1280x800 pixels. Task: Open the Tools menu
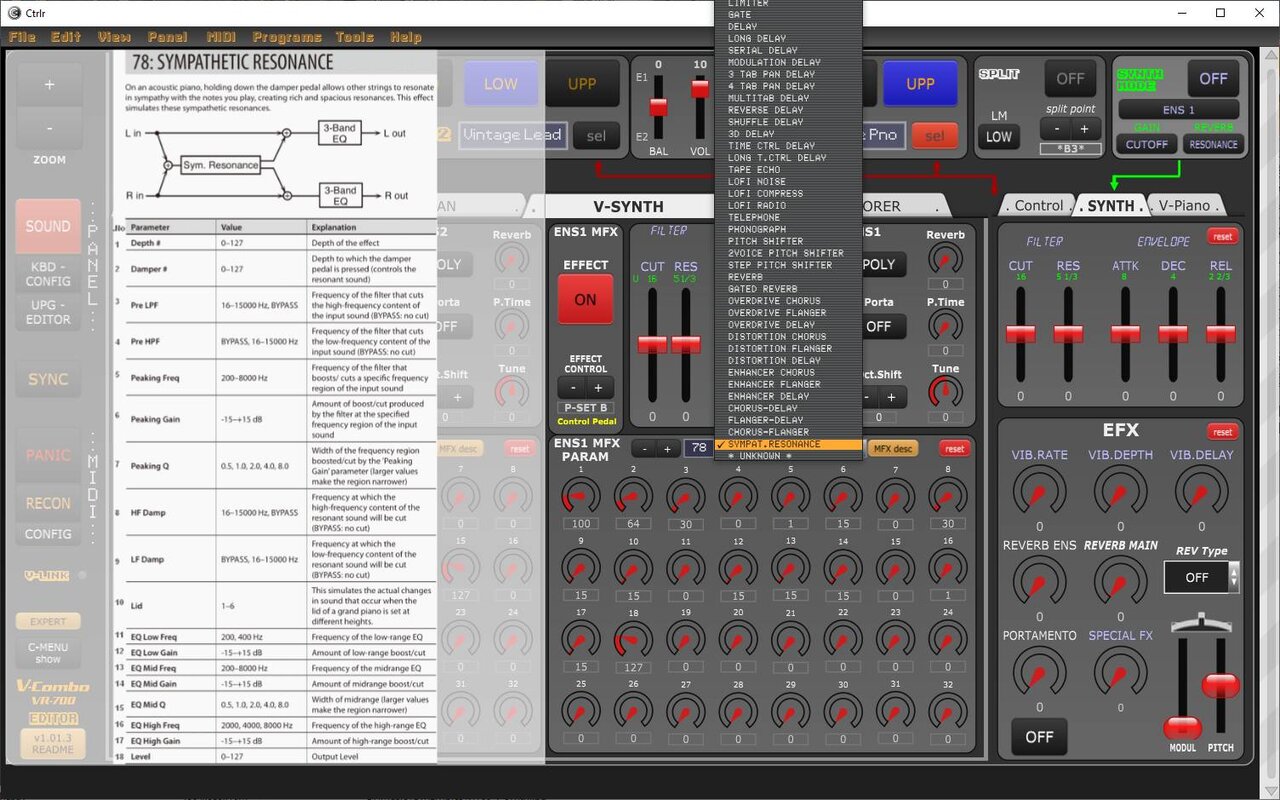[x=354, y=37]
